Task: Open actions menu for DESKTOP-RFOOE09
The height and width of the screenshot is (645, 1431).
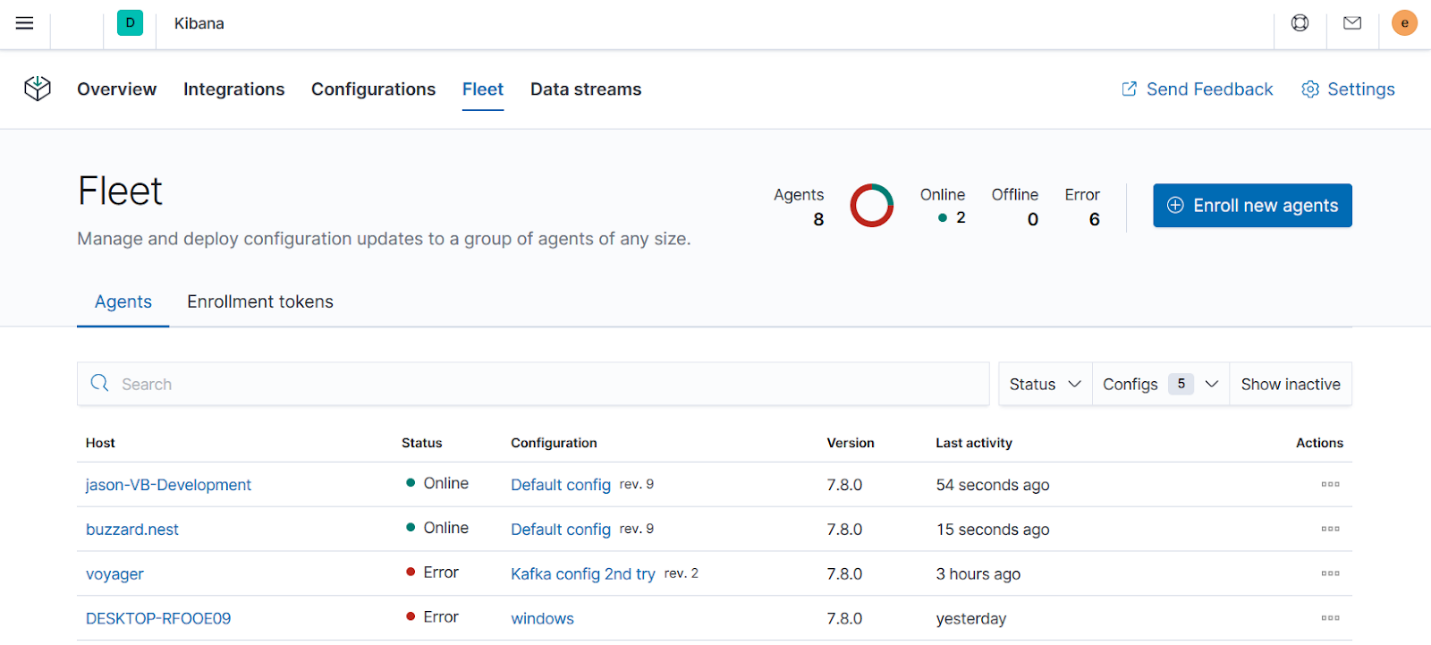Action: pyautogui.click(x=1329, y=618)
